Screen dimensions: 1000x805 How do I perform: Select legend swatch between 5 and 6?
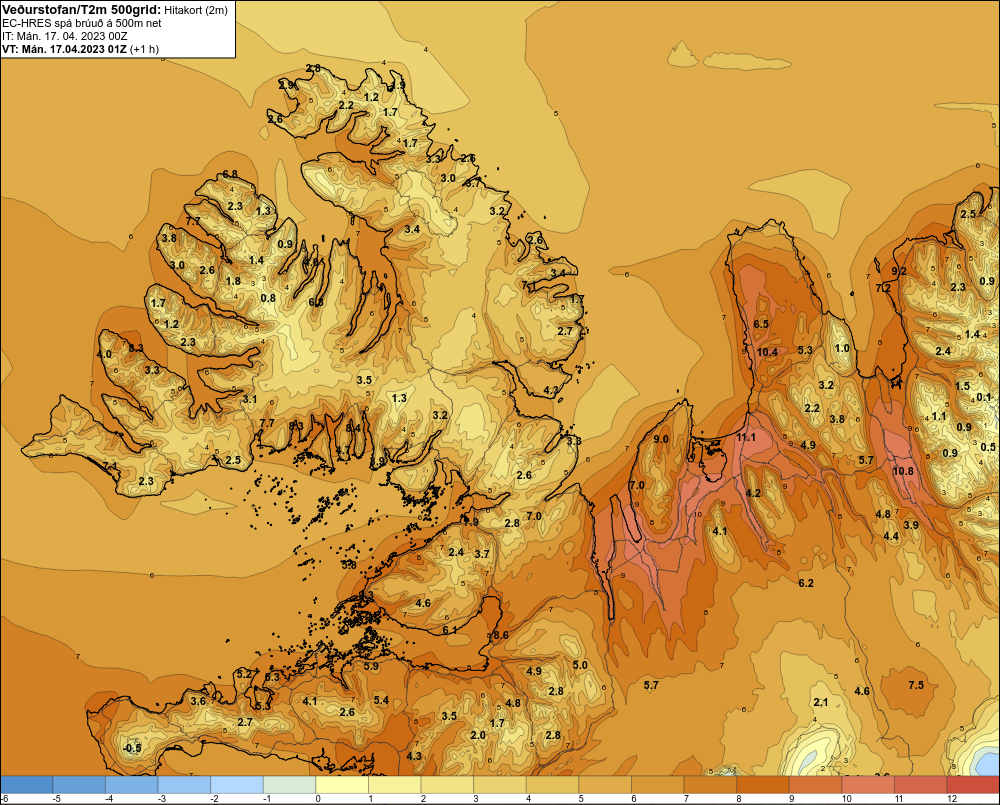[x=605, y=784]
